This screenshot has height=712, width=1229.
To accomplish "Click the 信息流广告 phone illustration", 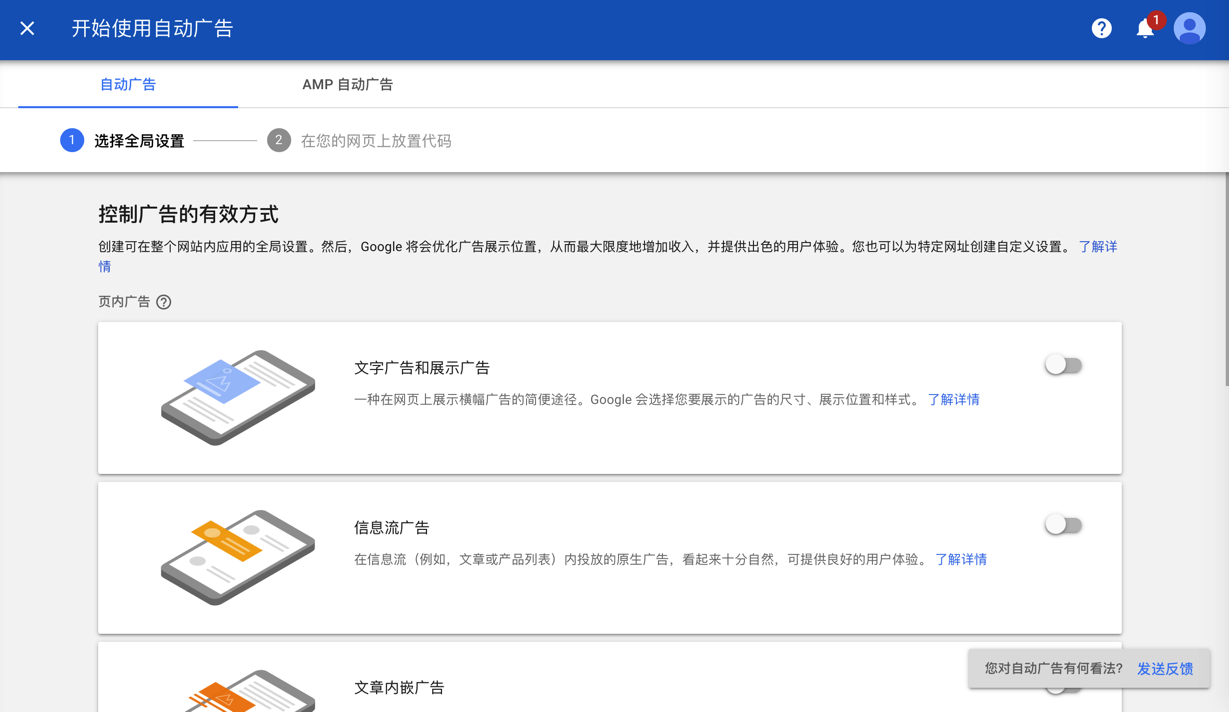I will tap(238, 557).
